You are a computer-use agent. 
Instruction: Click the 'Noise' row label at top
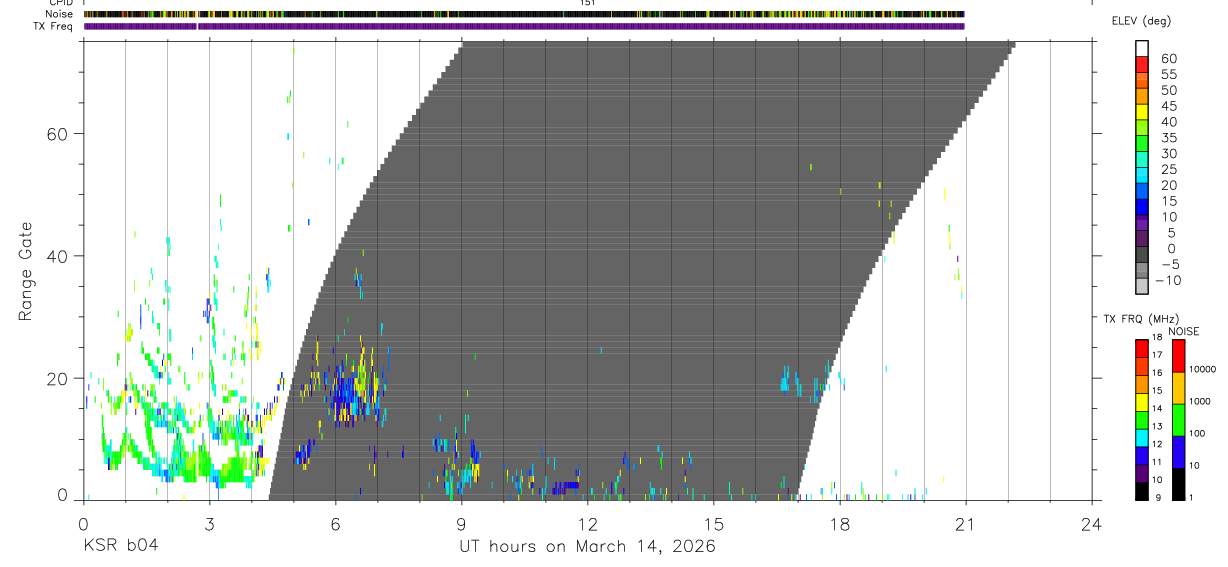(60, 14)
